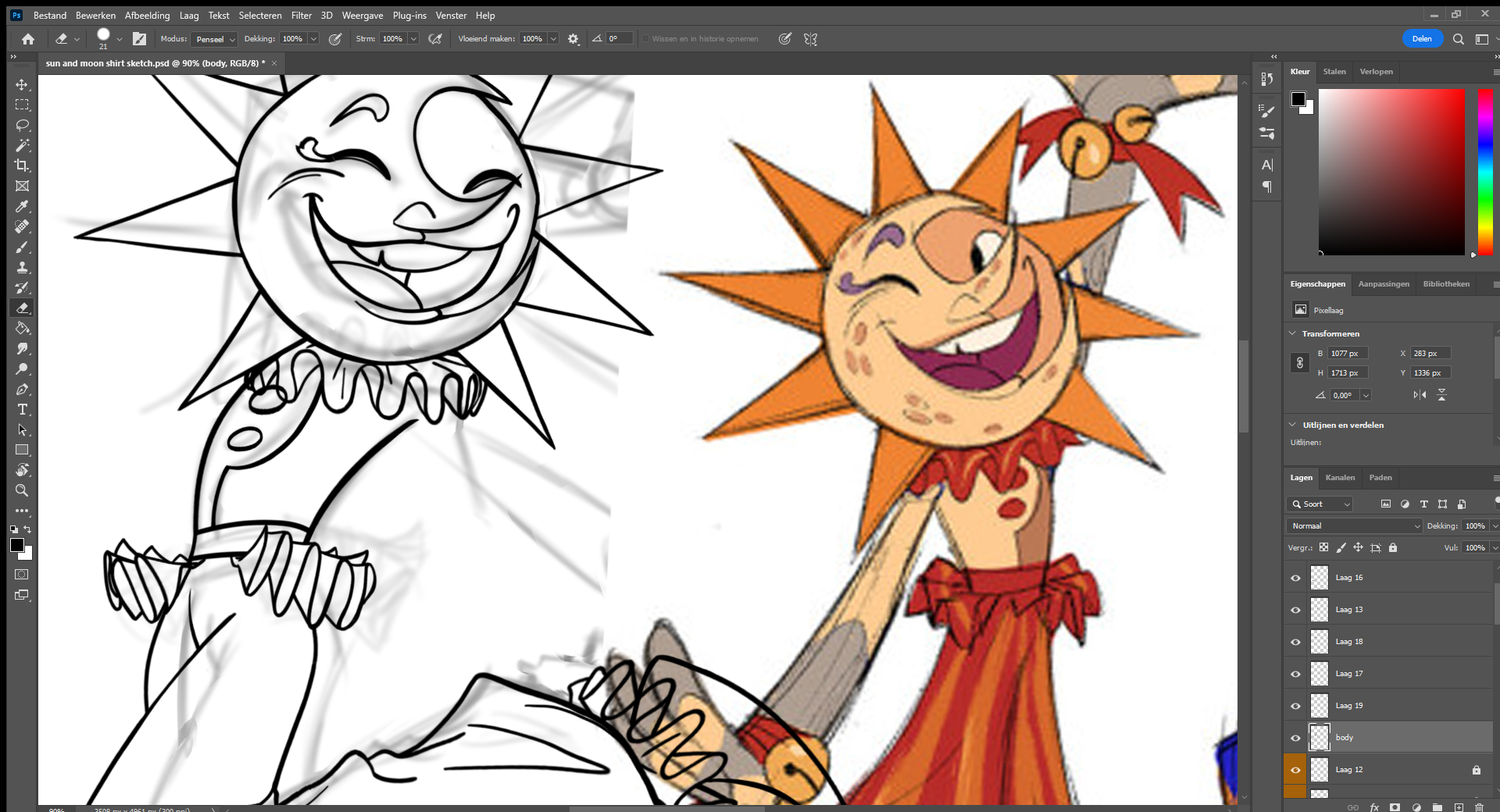Open Vloeiend maken percentage dropdown
This screenshot has height=812, width=1500.
[553, 39]
